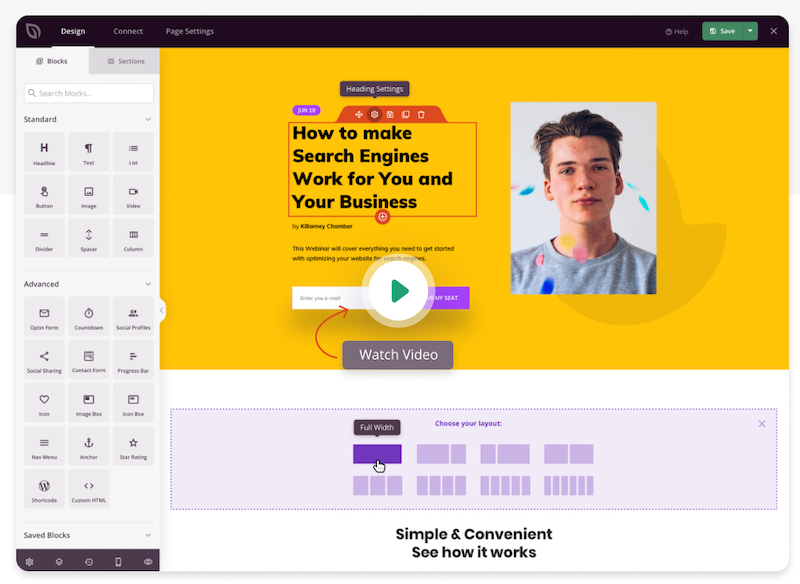Choose the six columns layout

coord(568,486)
